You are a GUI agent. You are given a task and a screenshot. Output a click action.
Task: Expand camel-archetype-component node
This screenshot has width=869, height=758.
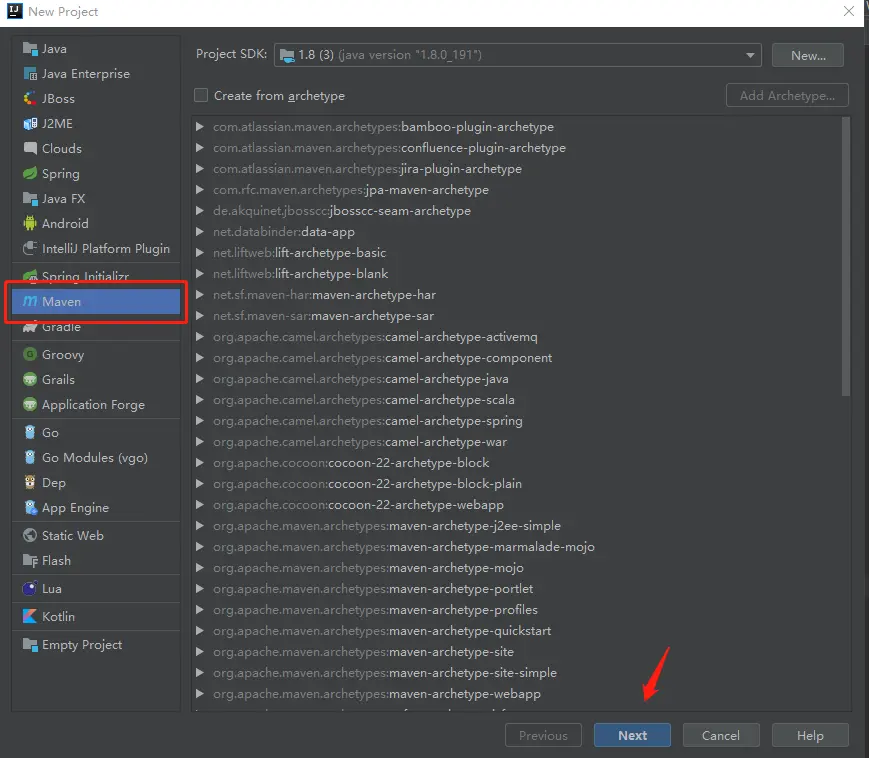pos(200,358)
